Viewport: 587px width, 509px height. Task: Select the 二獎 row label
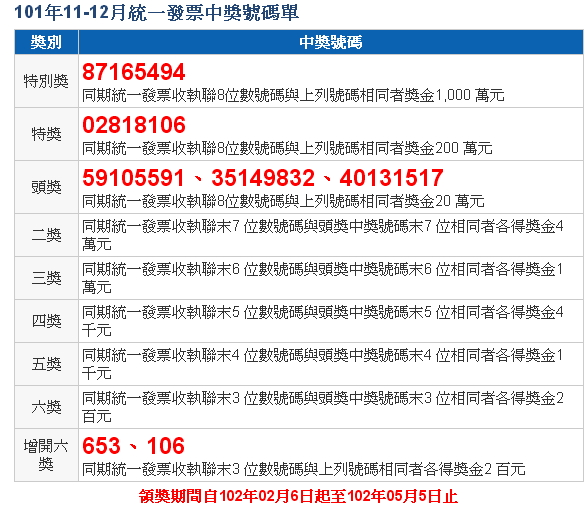(x=46, y=235)
